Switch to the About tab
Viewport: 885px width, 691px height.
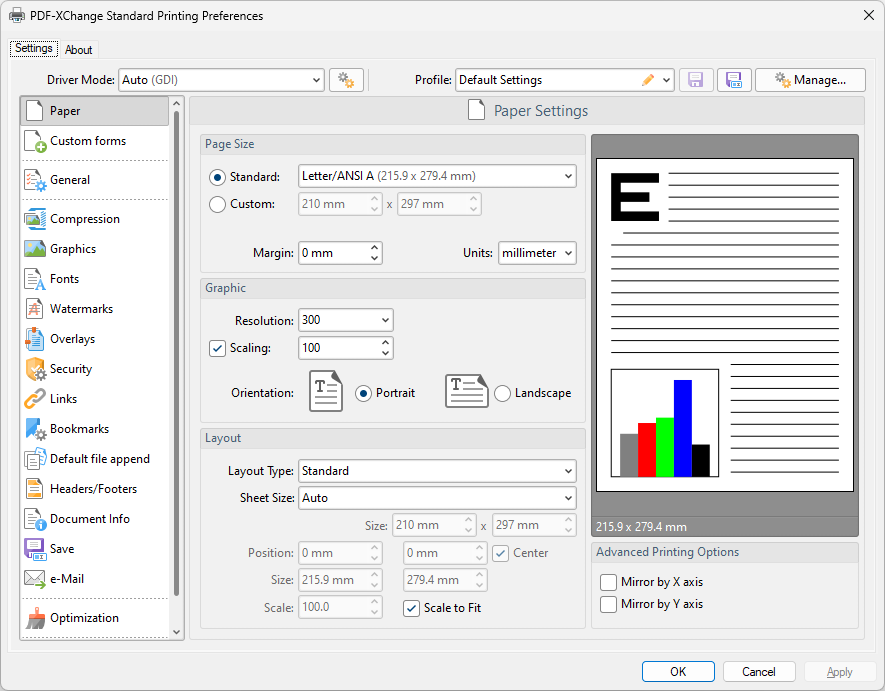pyautogui.click(x=79, y=48)
